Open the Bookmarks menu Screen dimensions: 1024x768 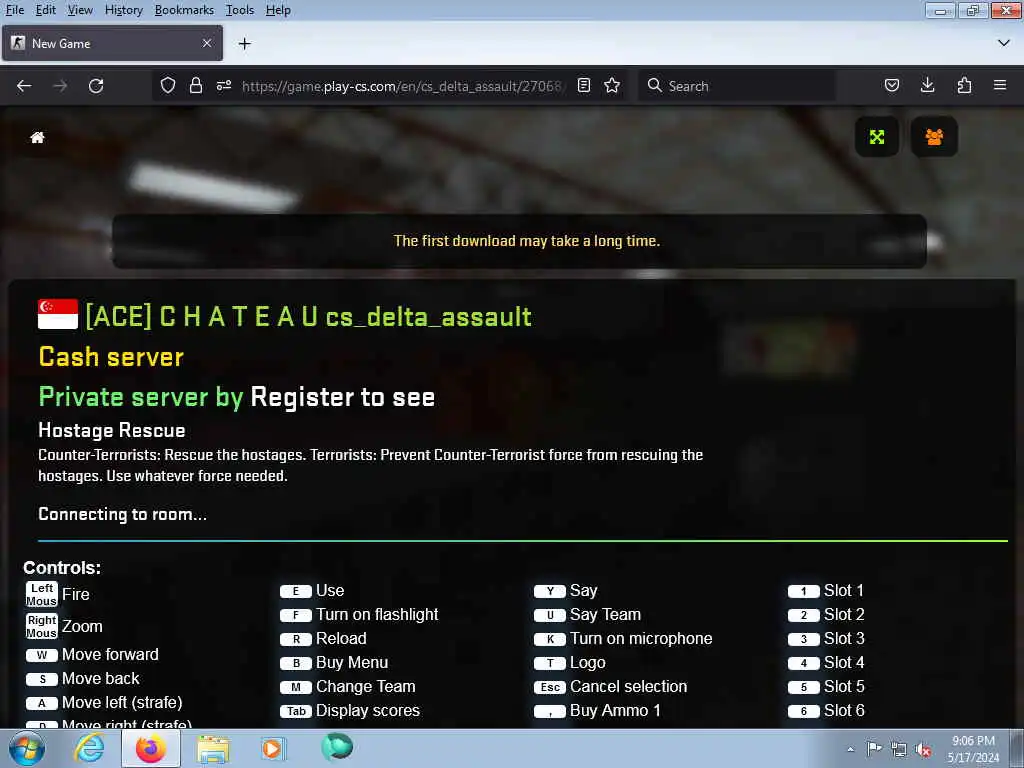point(184,10)
